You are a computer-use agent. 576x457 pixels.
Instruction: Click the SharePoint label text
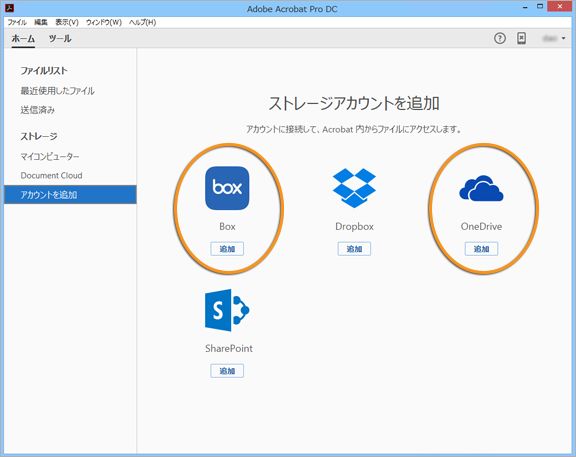click(x=228, y=348)
